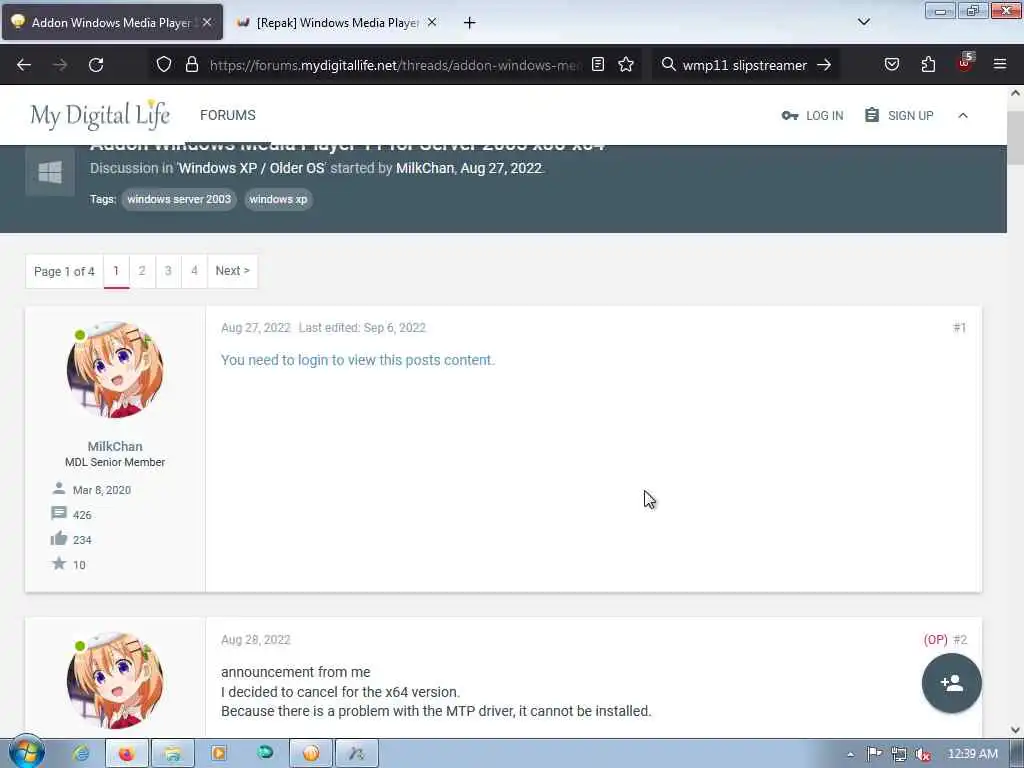
Task: Select the Addon Windows Media Player tab
Action: pos(112,23)
